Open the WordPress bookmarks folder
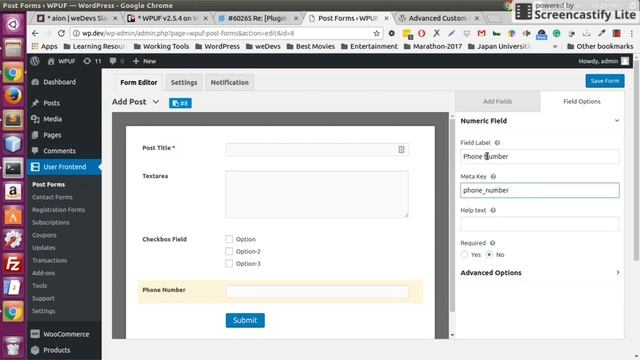This screenshot has width=640, height=360. 218,47
